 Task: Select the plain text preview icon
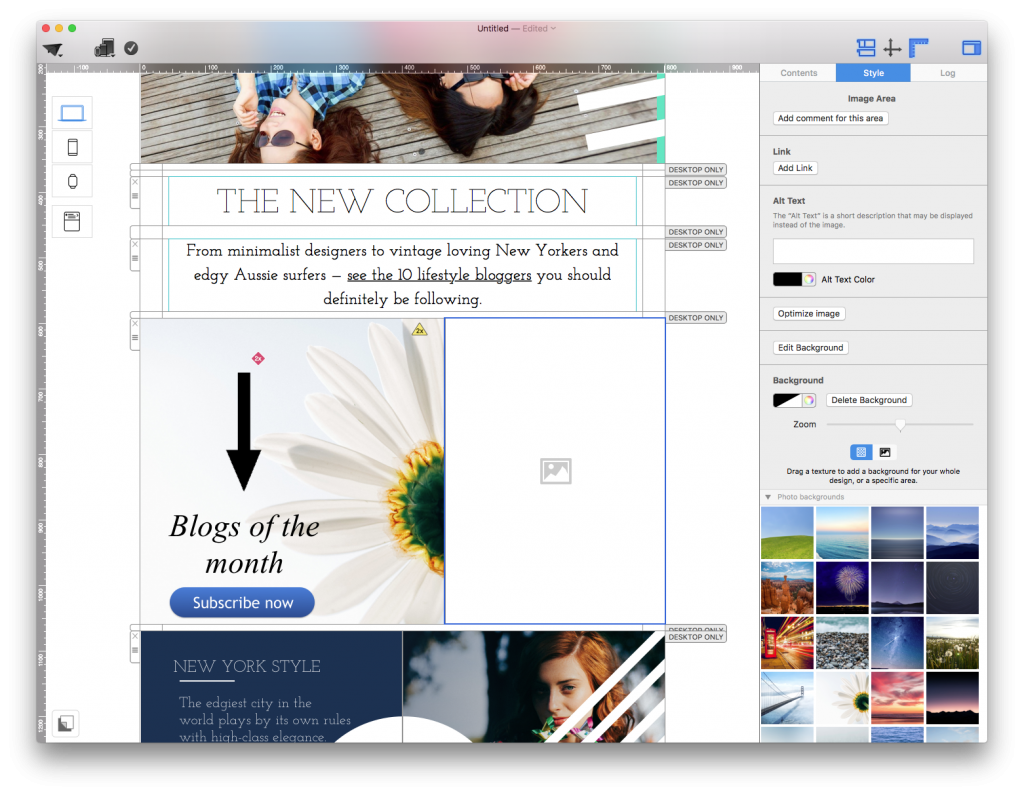[x=72, y=221]
